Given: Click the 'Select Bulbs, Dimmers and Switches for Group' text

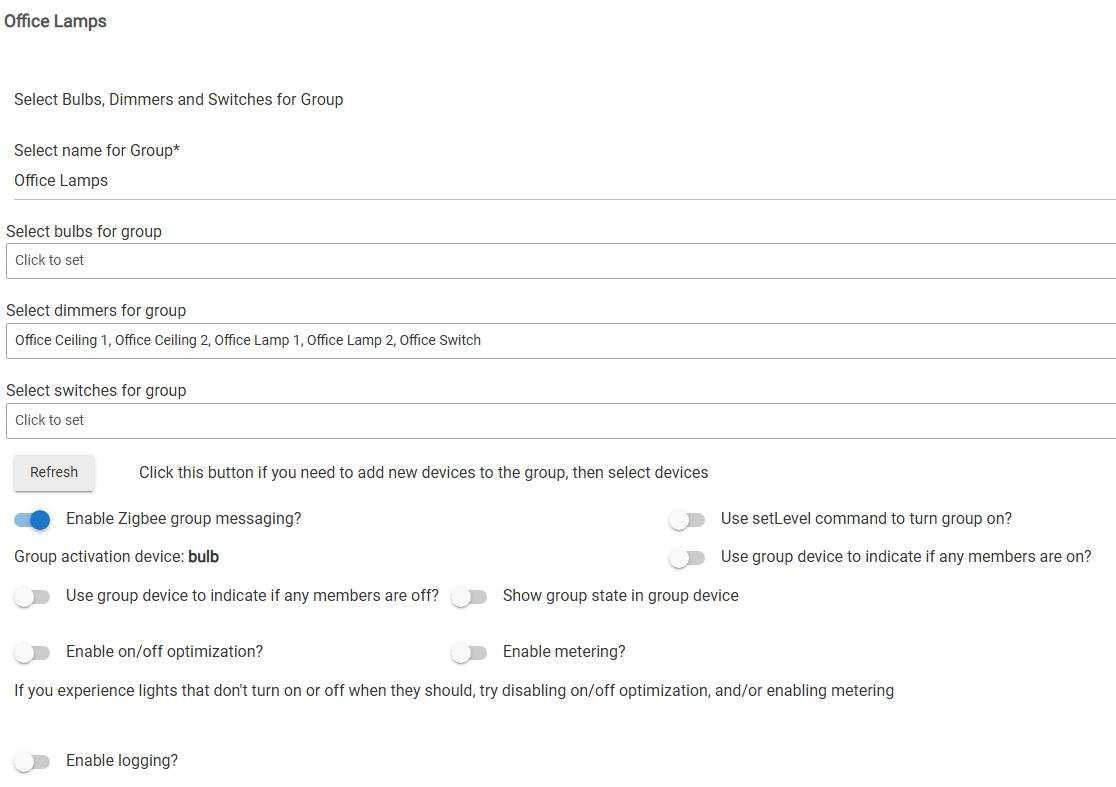Looking at the screenshot, I should coord(179,100).
